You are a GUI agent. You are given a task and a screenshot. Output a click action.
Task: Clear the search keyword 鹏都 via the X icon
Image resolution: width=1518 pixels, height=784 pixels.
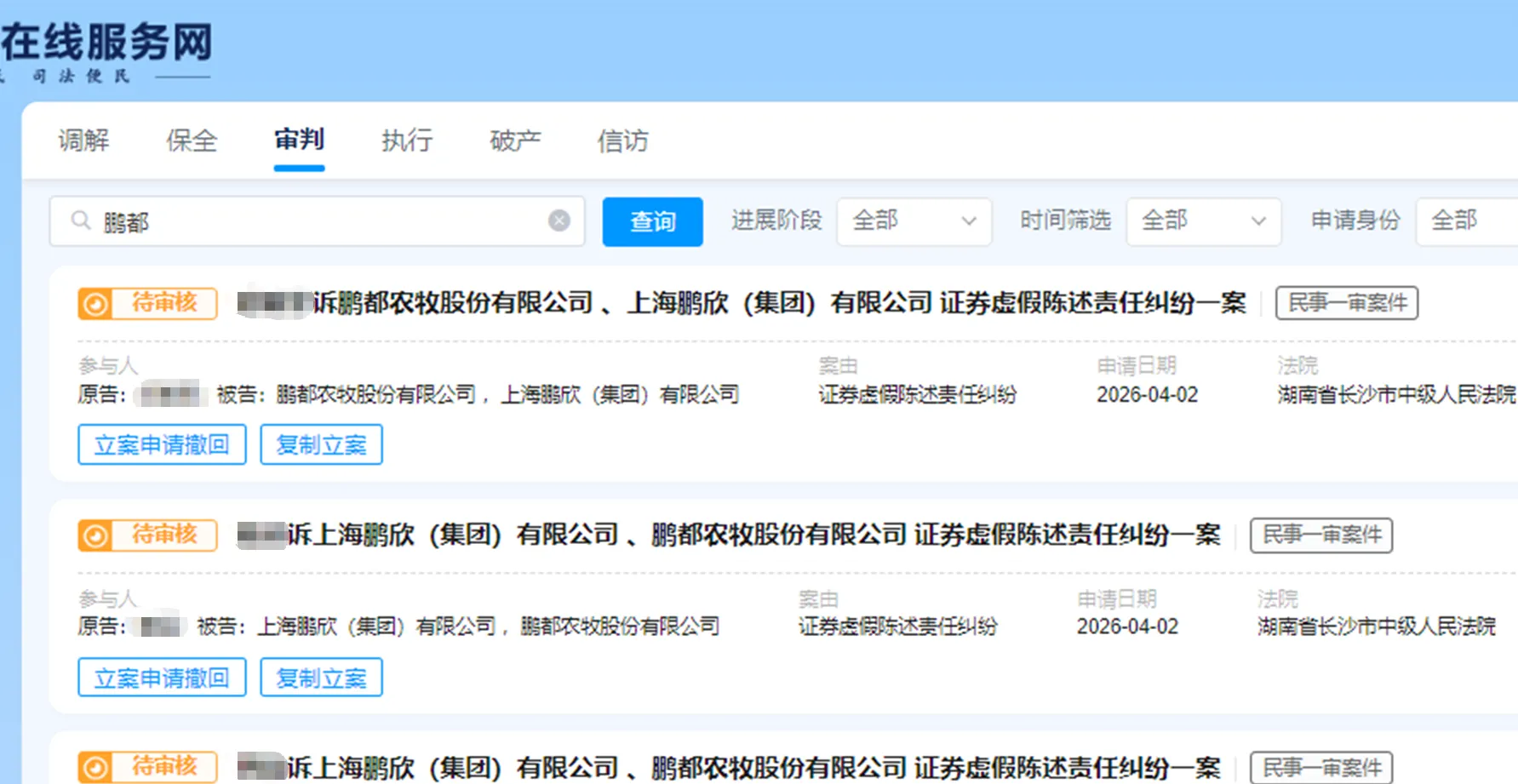(559, 220)
